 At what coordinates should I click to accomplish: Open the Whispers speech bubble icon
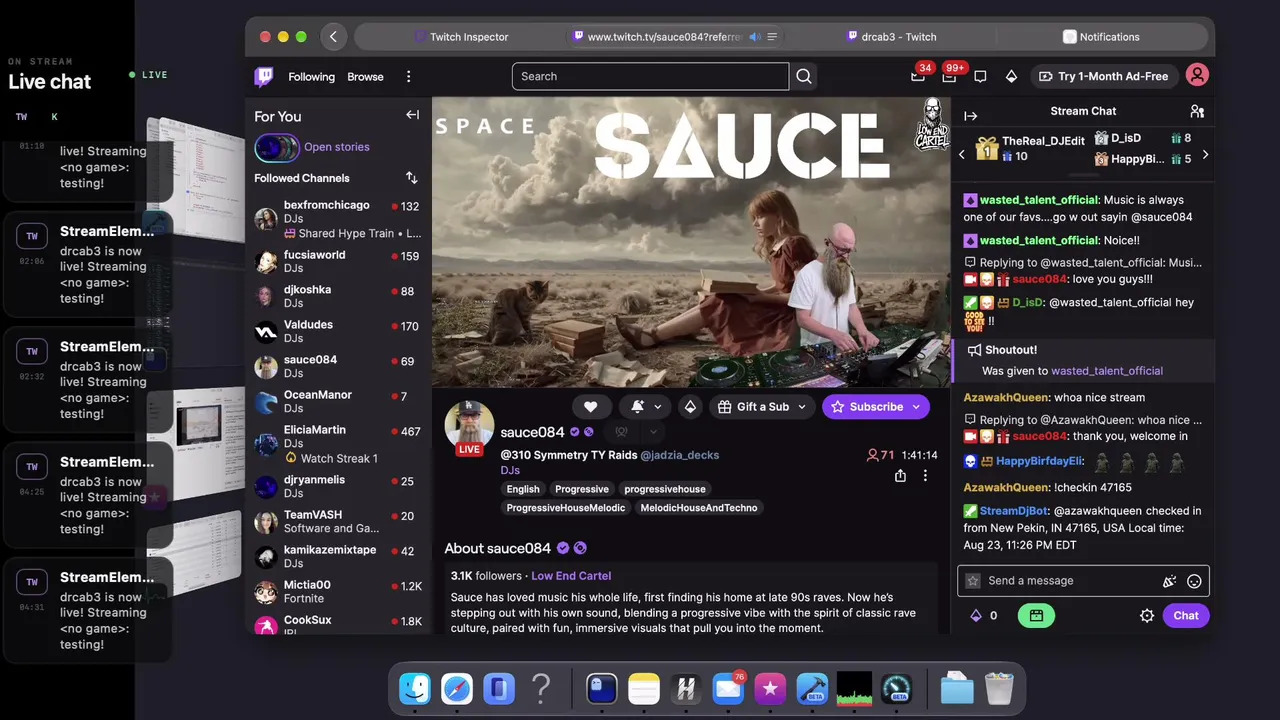coord(980,76)
